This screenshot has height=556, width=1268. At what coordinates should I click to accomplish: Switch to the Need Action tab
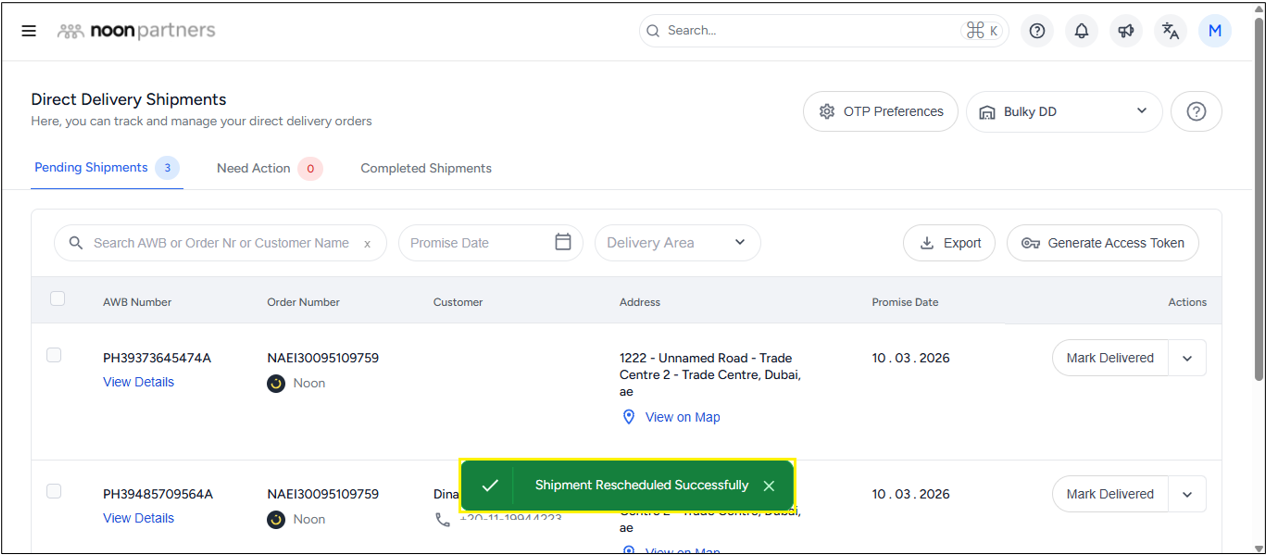pyautogui.click(x=254, y=168)
